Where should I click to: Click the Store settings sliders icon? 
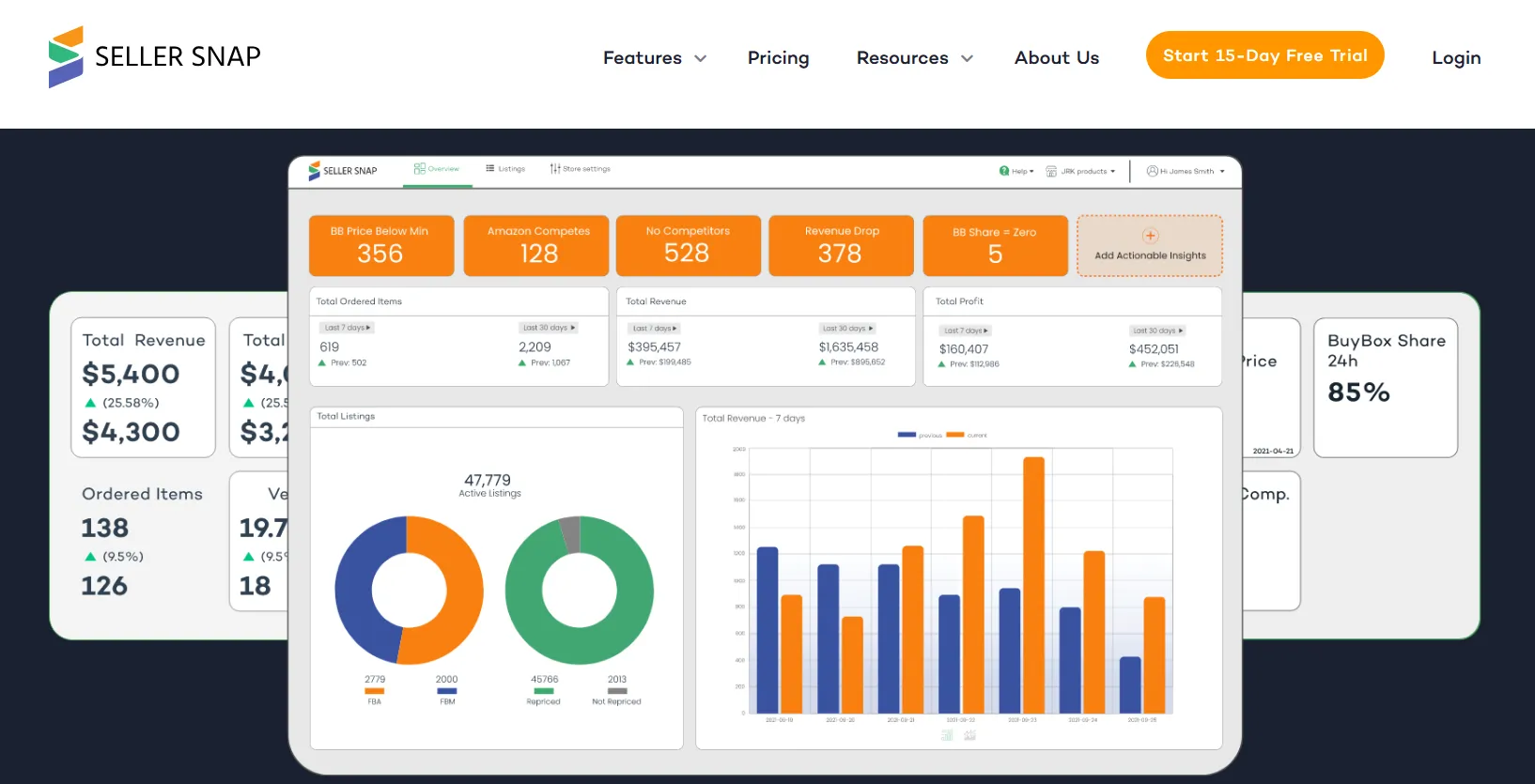[555, 169]
